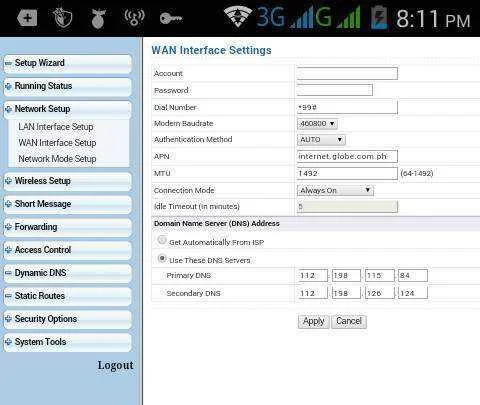Select Use These DNS Servers radio

[162, 258]
